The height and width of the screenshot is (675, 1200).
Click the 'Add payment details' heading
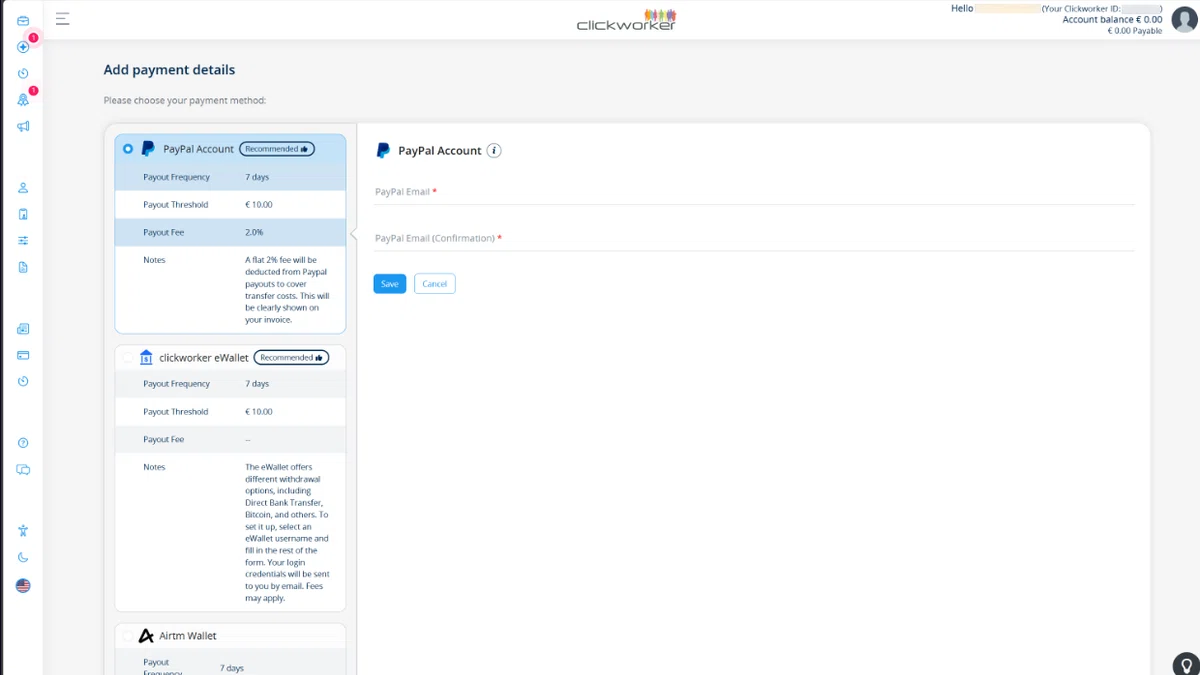pos(170,70)
